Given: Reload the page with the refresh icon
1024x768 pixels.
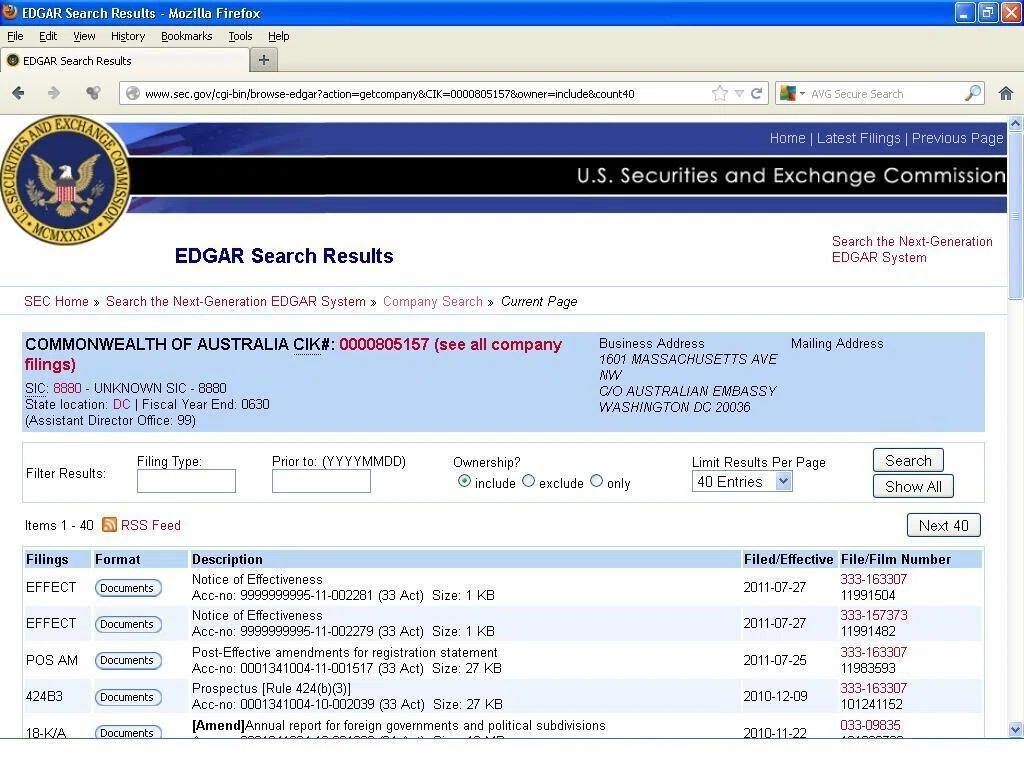Looking at the screenshot, I should (x=756, y=93).
